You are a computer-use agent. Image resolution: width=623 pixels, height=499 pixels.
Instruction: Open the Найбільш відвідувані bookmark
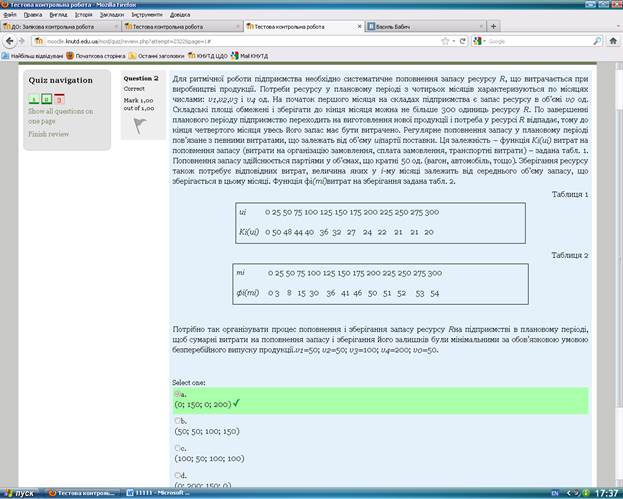32,56
